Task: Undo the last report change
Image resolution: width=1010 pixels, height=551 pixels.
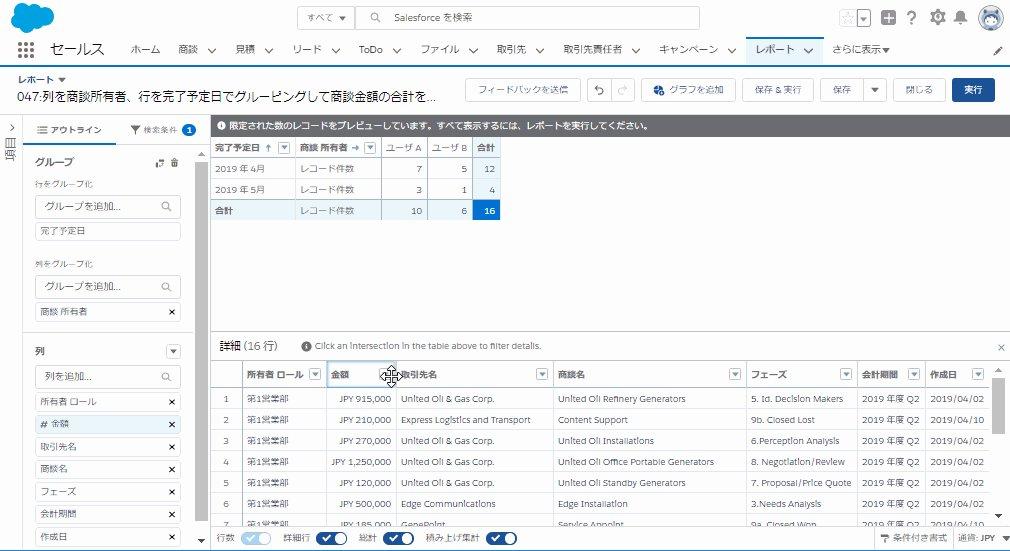Action: (599, 90)
